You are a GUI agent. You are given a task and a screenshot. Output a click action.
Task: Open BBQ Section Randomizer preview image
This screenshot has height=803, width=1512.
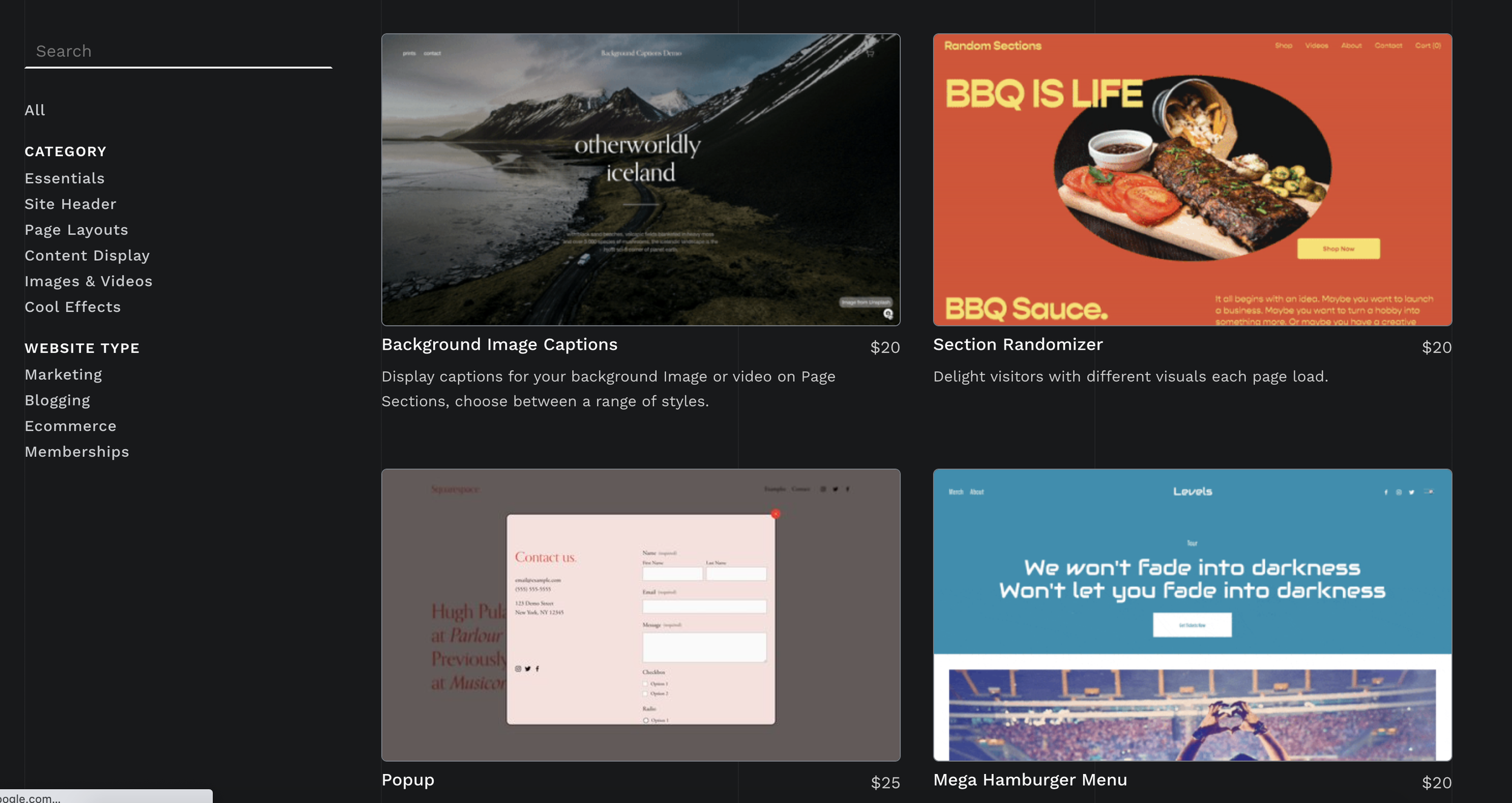(1192, 180)
